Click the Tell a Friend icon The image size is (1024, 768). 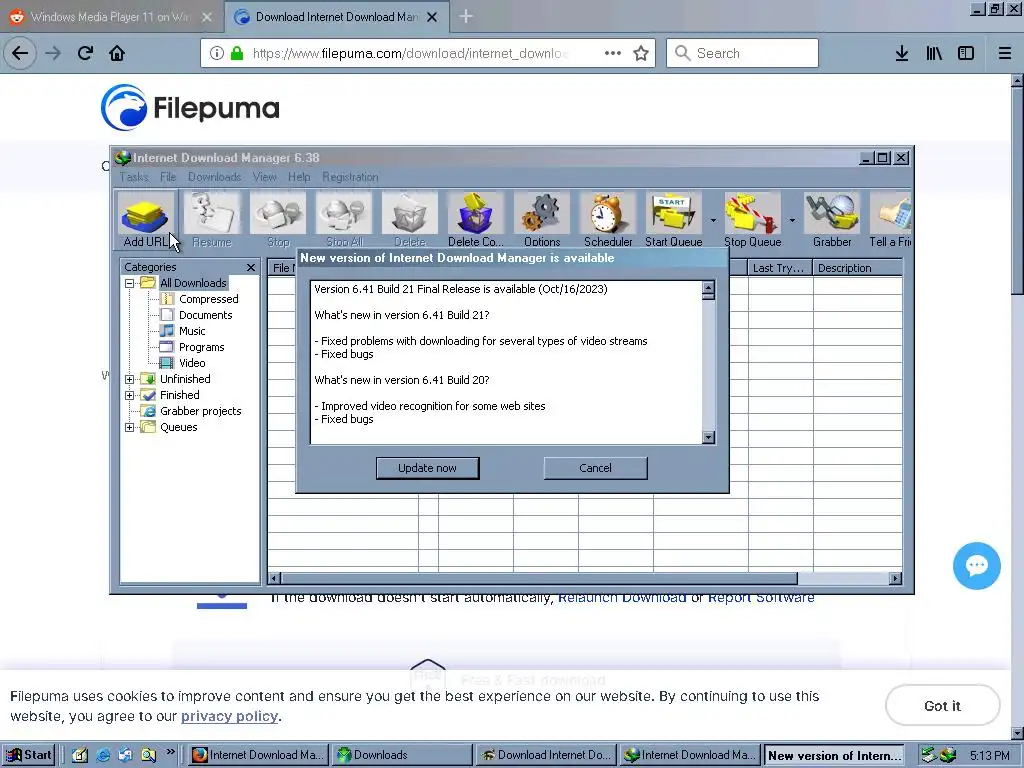tap(890, 220)
